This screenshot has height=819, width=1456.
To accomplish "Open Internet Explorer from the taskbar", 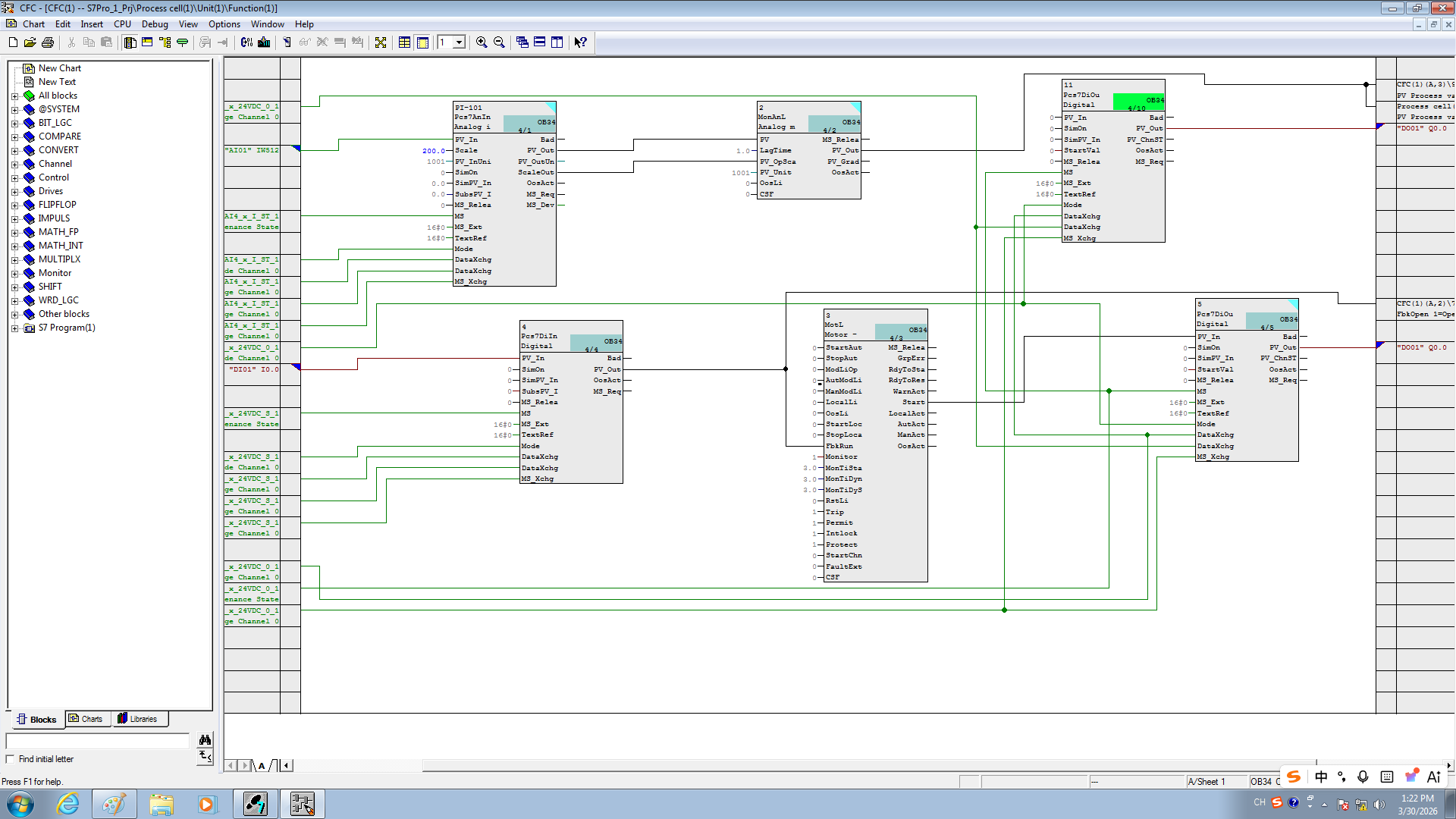I will click(67, 804).
